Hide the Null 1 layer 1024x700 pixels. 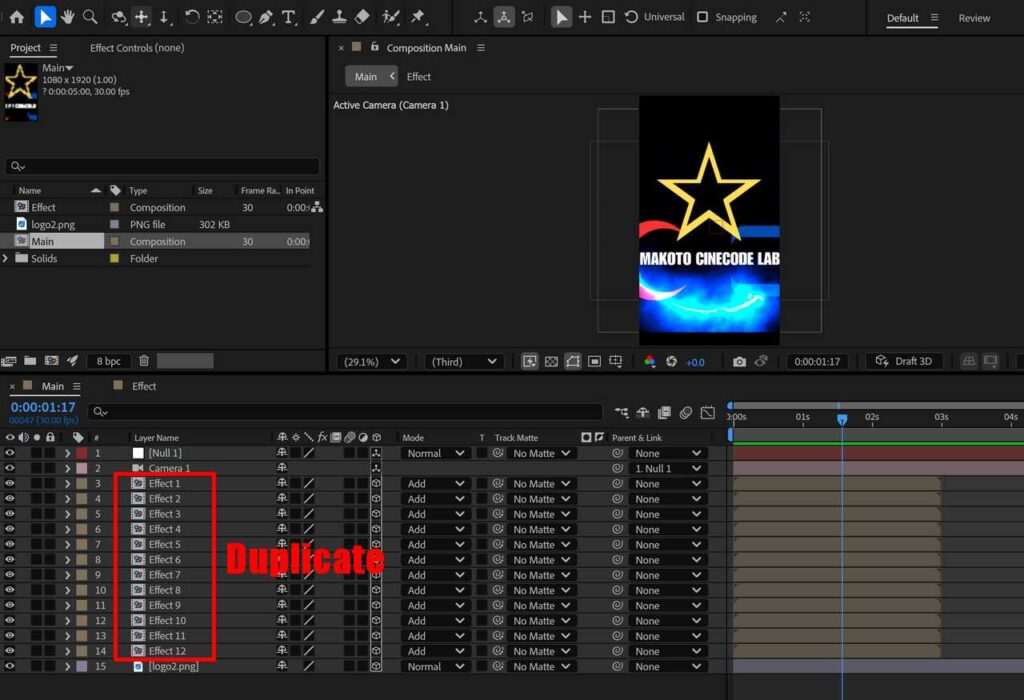10,453
